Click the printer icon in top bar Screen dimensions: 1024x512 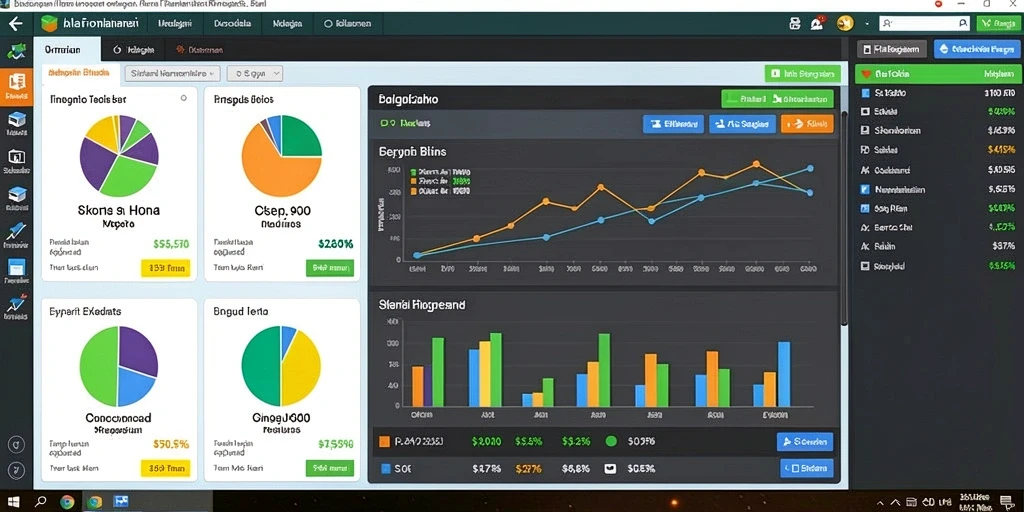point(795,24)
